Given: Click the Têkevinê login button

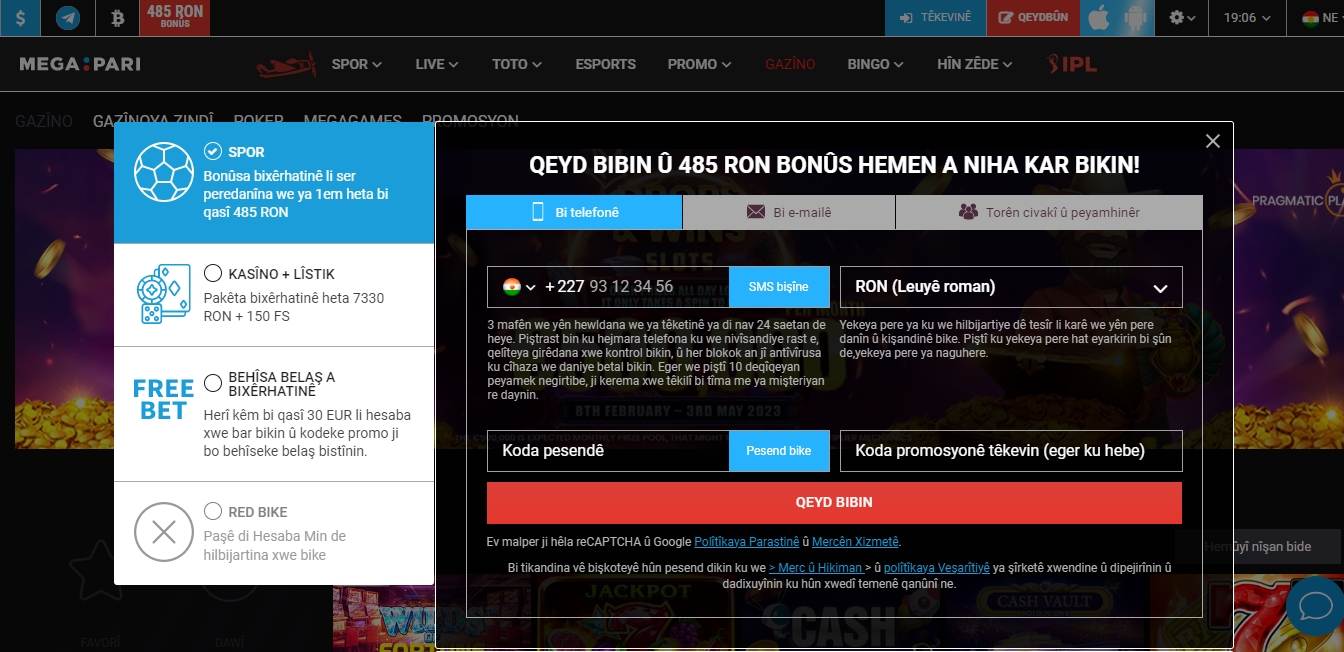Looking at the screenshot, I should tap(935, 18).
